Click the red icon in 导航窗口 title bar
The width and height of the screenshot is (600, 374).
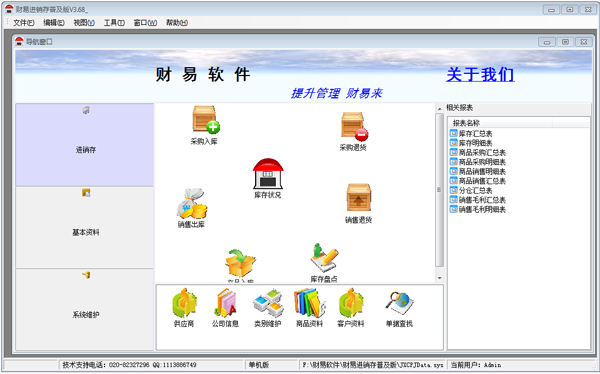tap(19, 41)
